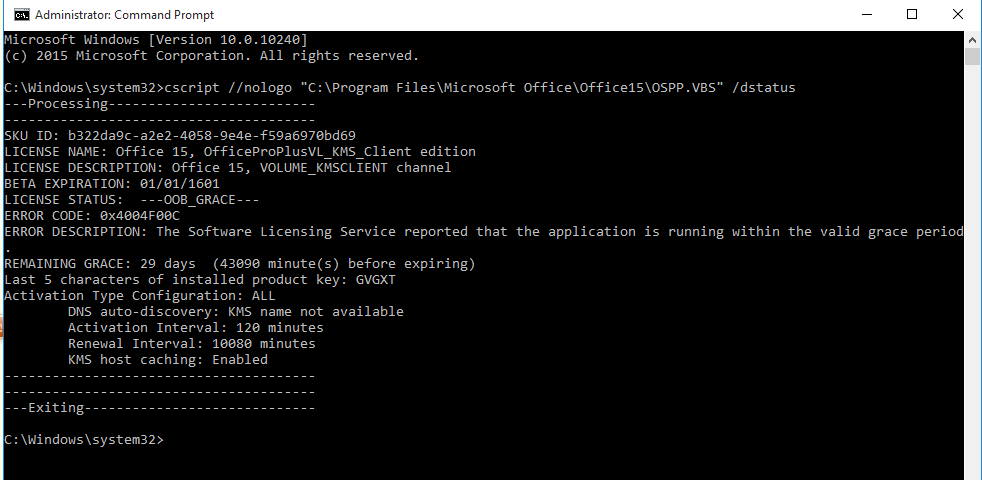The height and width of the screenshot is (480, 982).
Task: Click the OOB_GRACE license status text
Action: click(x=212, y=200)
